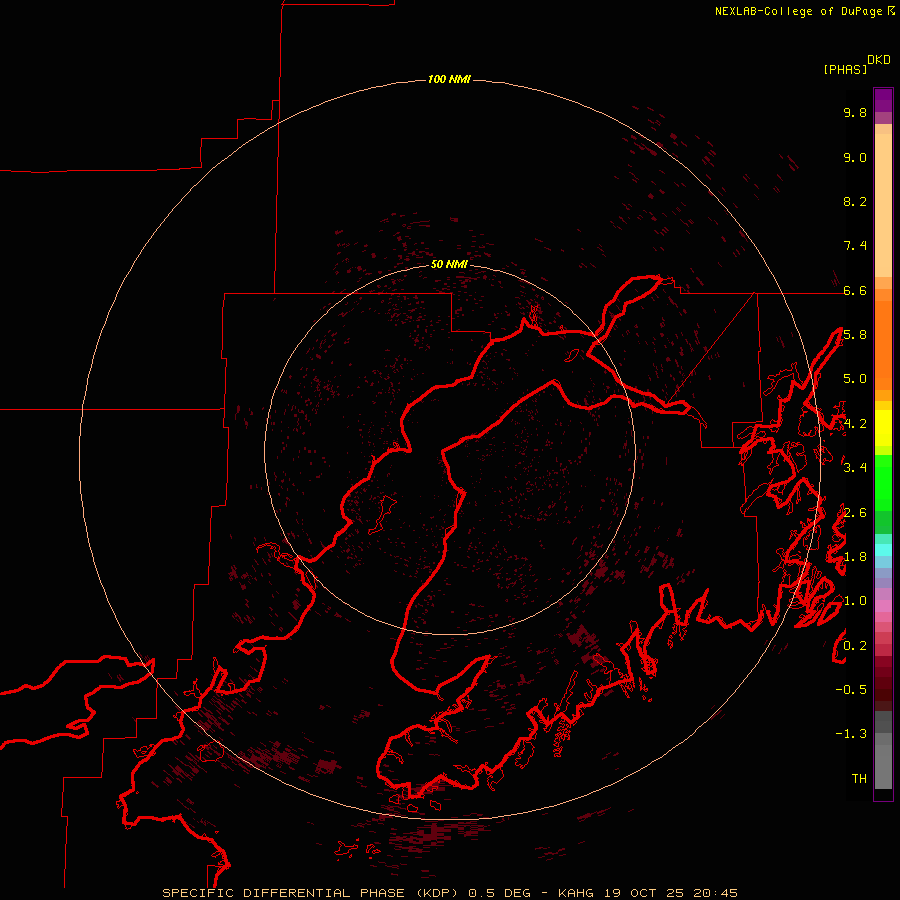Click the 0.2 color scale value

point(855,646)
